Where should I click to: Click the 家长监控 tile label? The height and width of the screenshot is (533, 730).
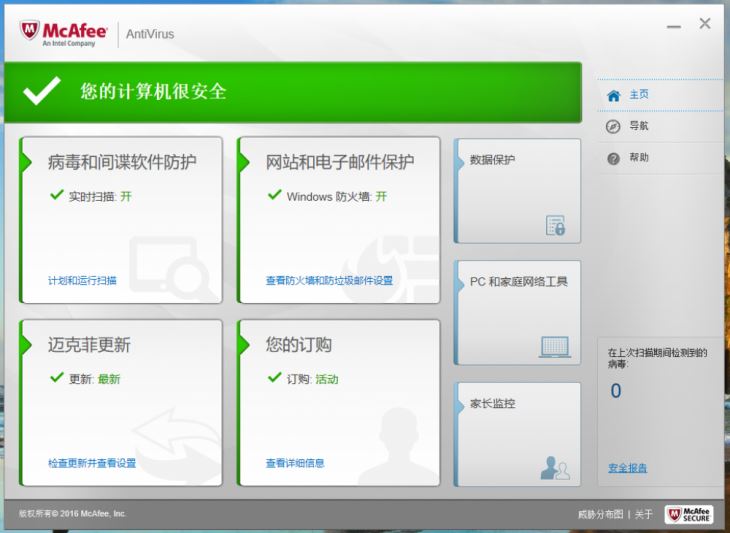492,404
